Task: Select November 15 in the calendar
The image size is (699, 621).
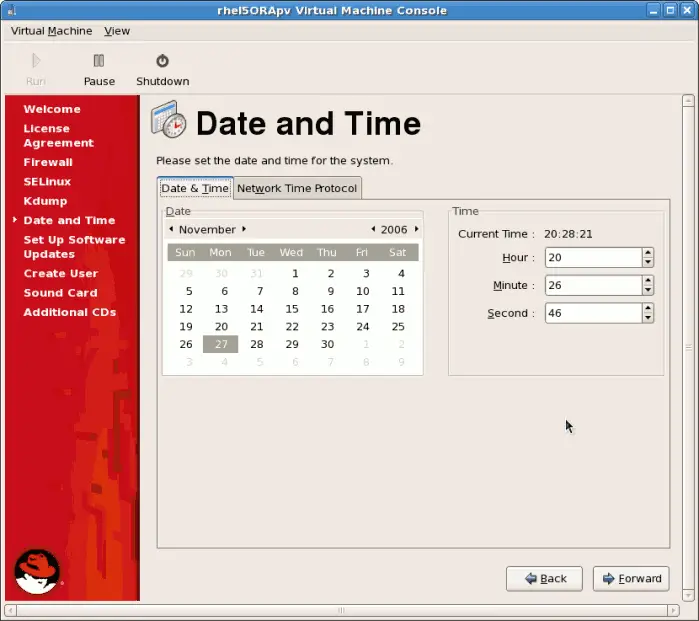Action: pyautogui.click(x=292, y=309)
